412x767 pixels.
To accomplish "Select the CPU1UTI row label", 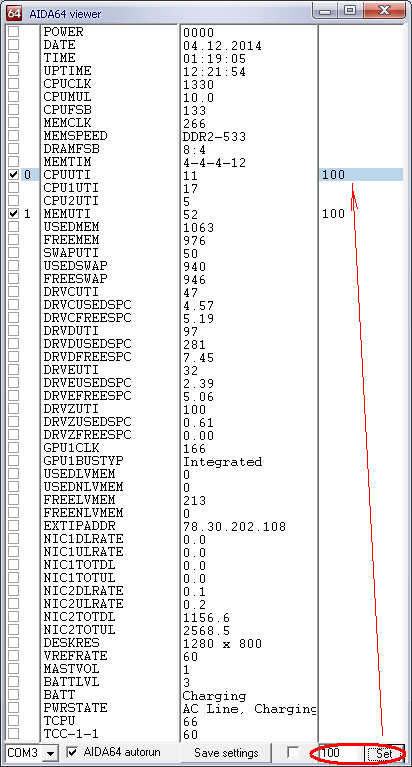I will pos(71,188).
